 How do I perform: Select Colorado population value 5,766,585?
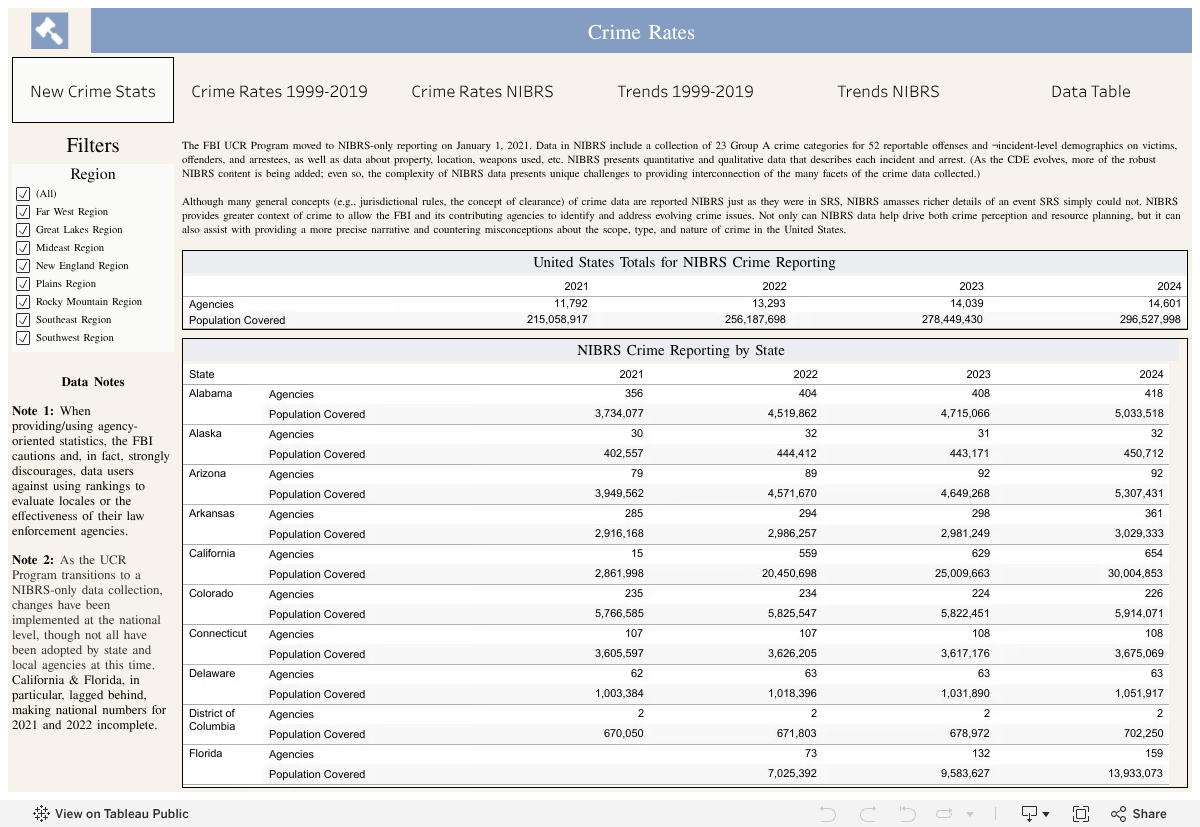[620, 614]
